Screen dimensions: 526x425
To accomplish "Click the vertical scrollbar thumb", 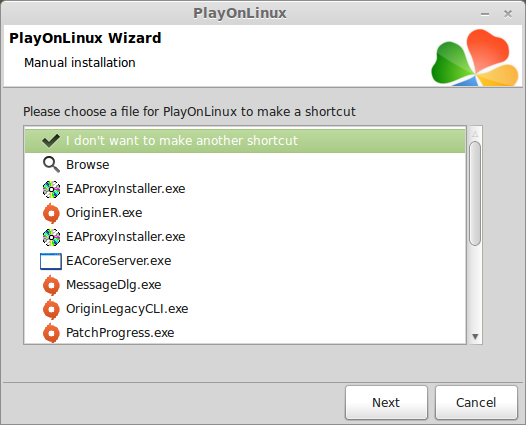I will [475, 194].
